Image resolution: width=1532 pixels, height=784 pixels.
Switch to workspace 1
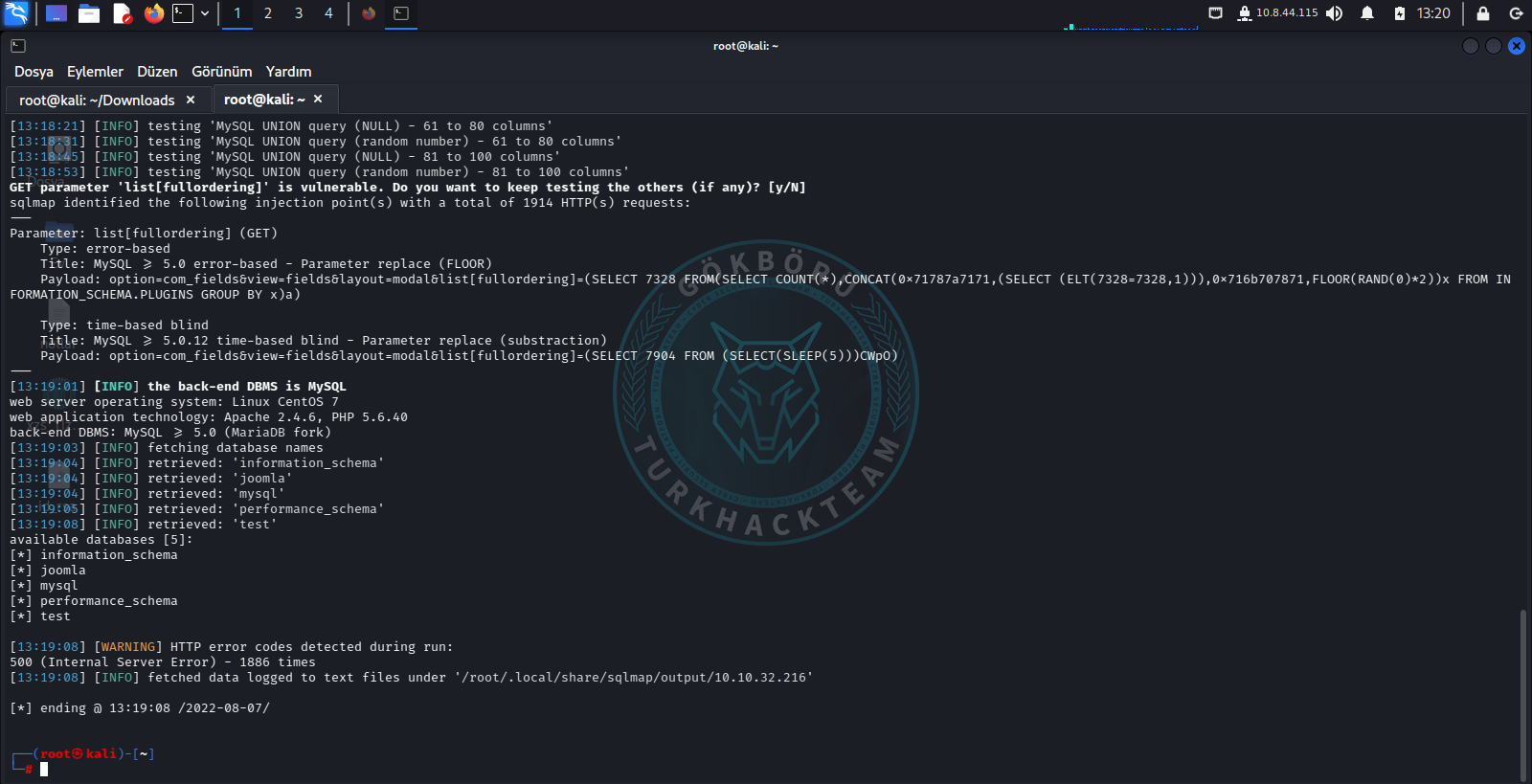tap(237, 13)
